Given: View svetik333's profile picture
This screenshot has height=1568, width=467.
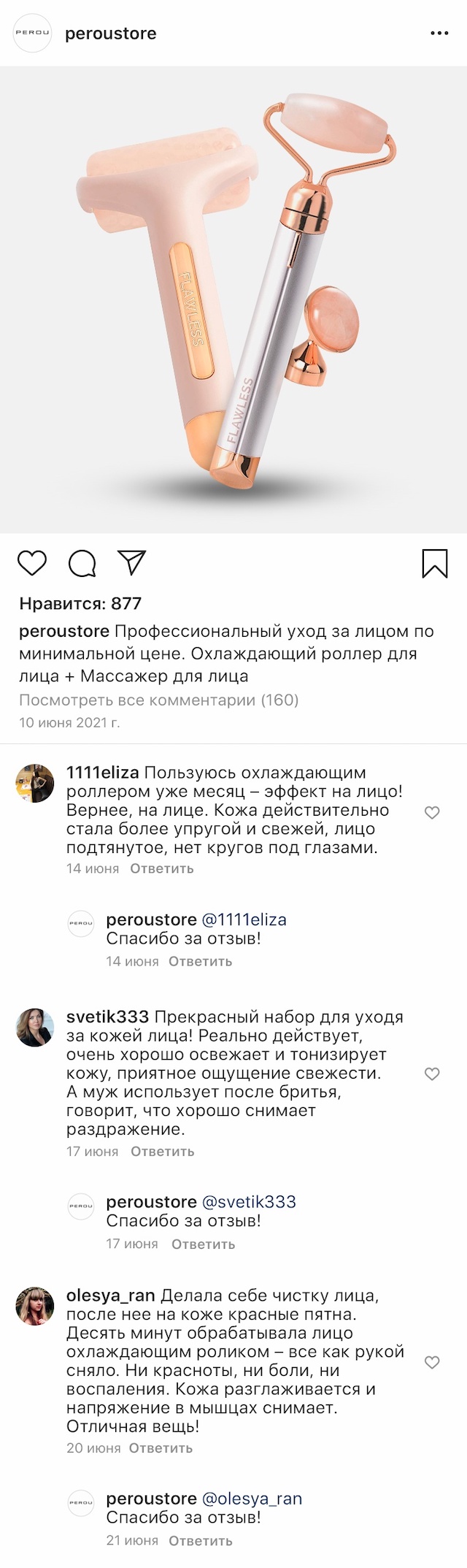Looking at the screenshot, I should point(35,1028).
